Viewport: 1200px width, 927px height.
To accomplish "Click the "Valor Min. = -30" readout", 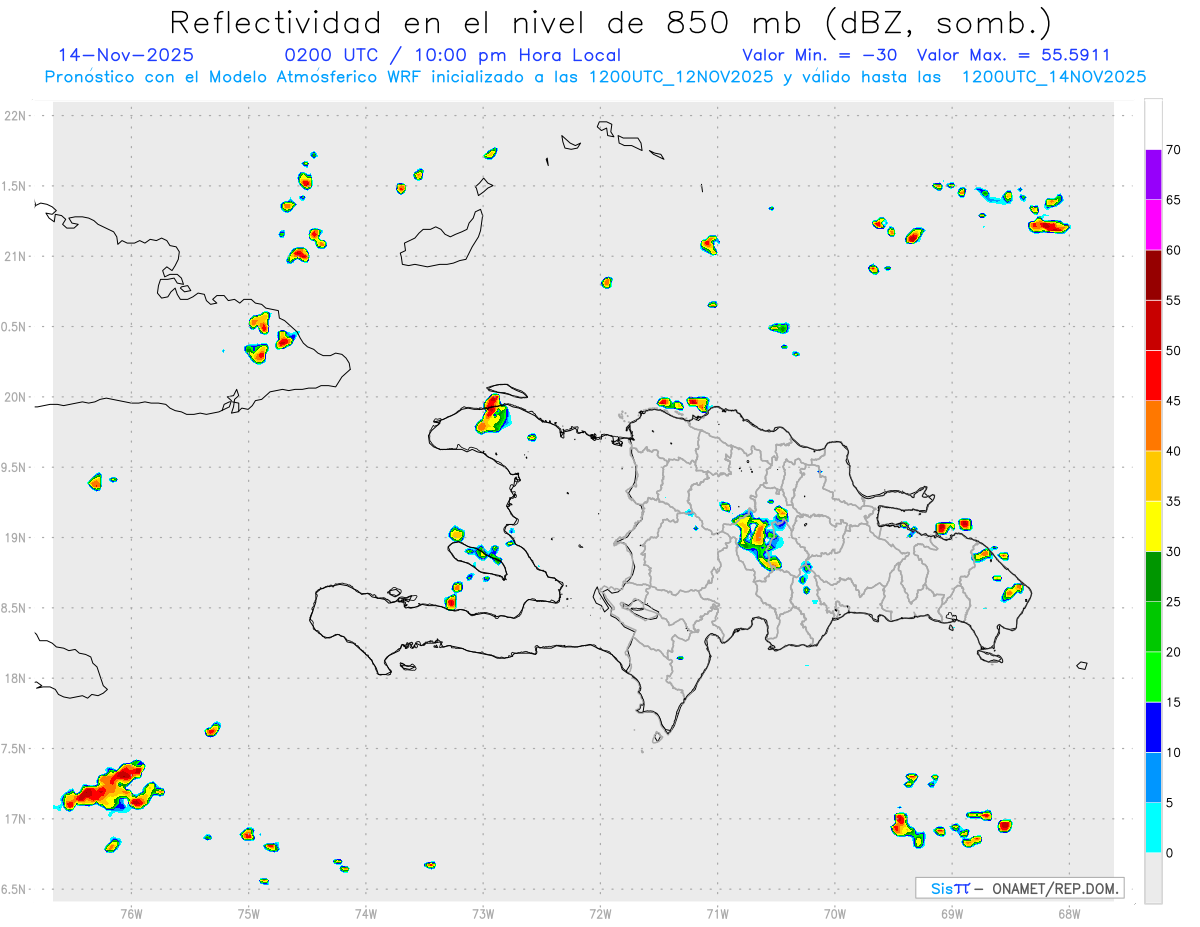I will 820,55.
